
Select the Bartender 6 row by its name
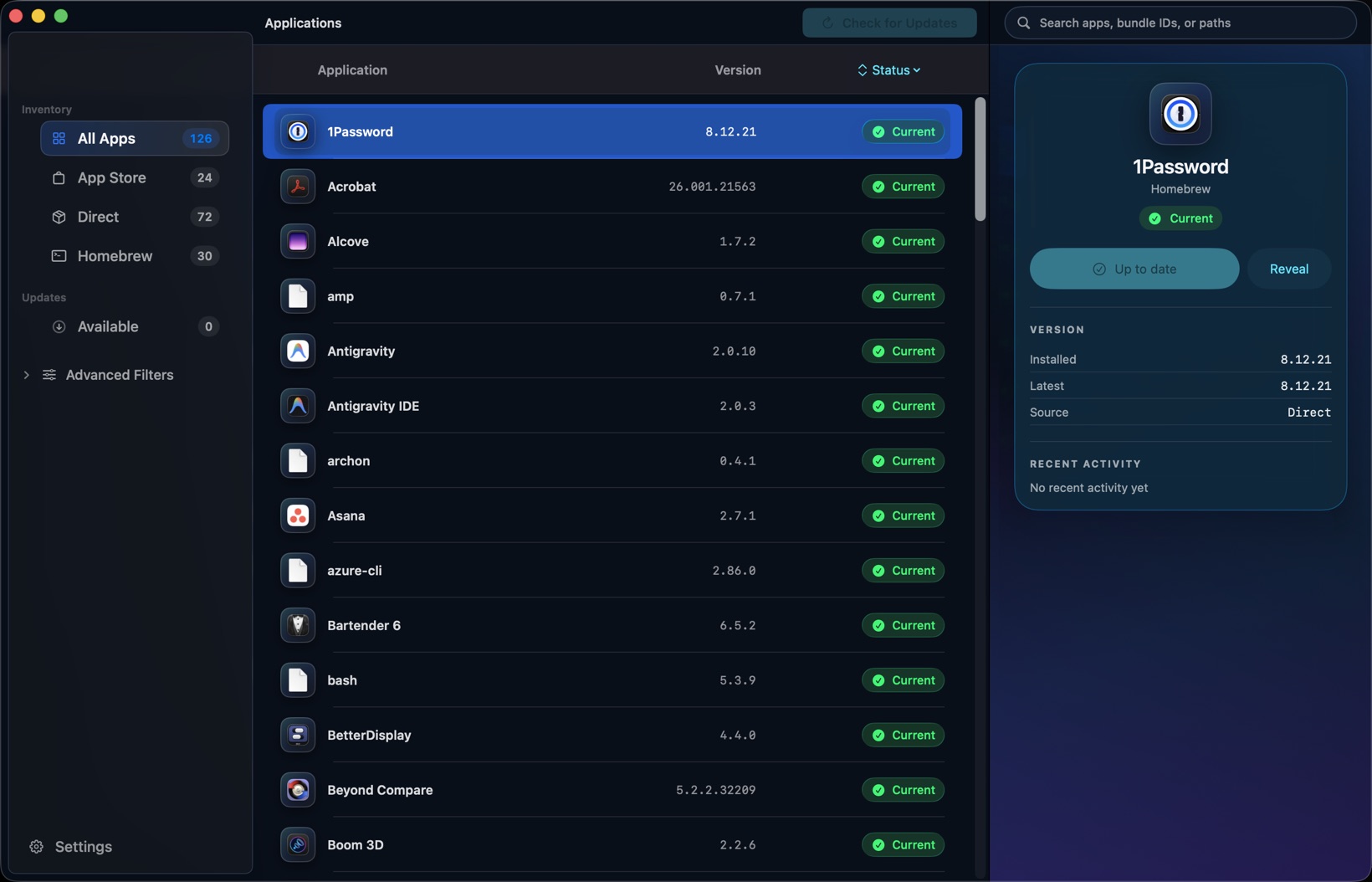(x=364, y=625)
